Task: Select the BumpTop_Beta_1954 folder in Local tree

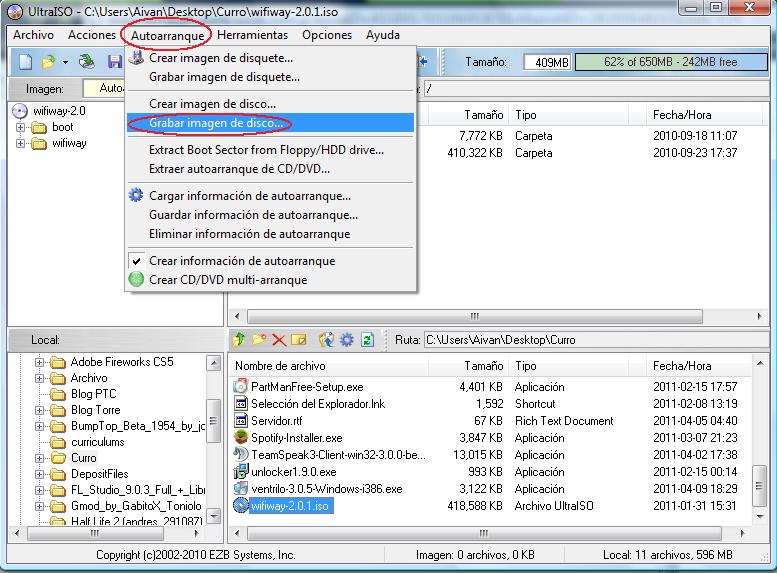Action: click(x=138, y=426)
